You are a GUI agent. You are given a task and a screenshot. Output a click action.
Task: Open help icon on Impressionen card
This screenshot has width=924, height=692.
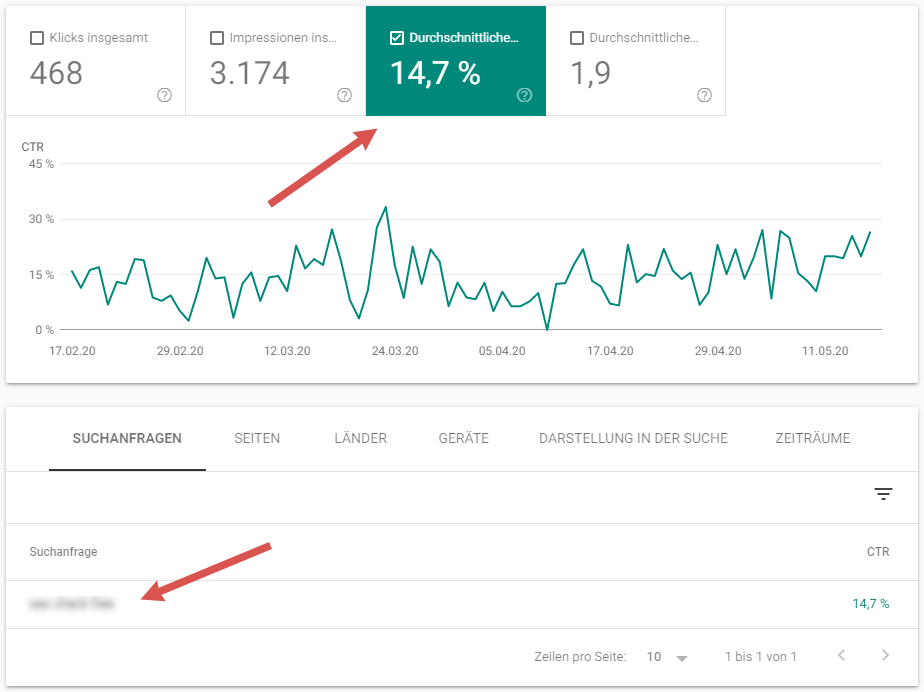(345, 95)
